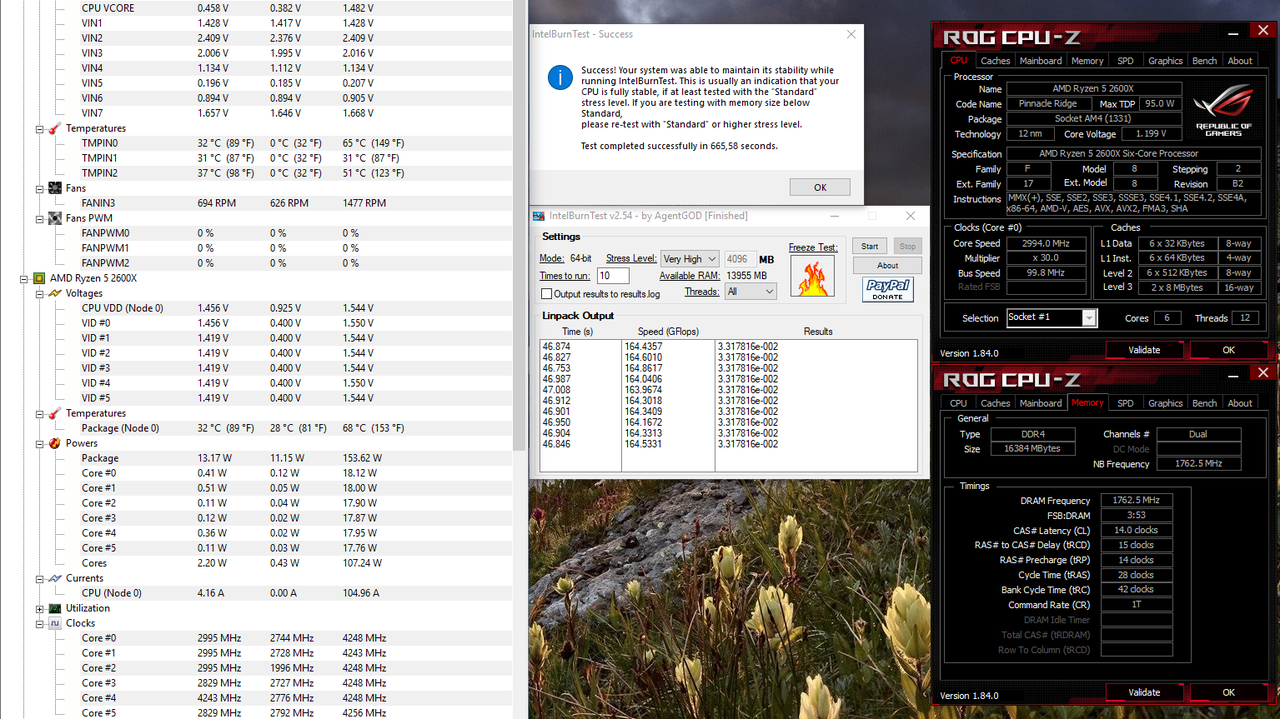Click OK in the lower CPU-Z window
Screen dimensions: 1280x719
click(x=1228, y=692)
